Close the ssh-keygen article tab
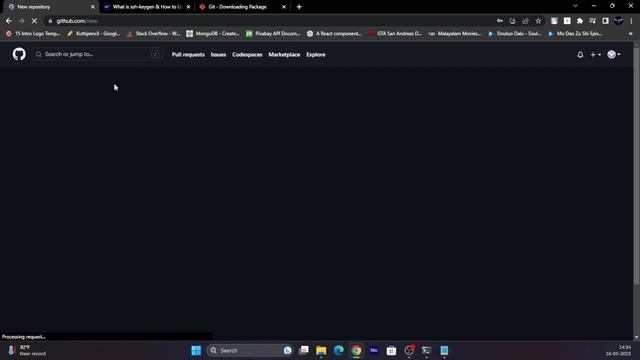The width and height of the screenshot is (640, 360). (188, 7)
